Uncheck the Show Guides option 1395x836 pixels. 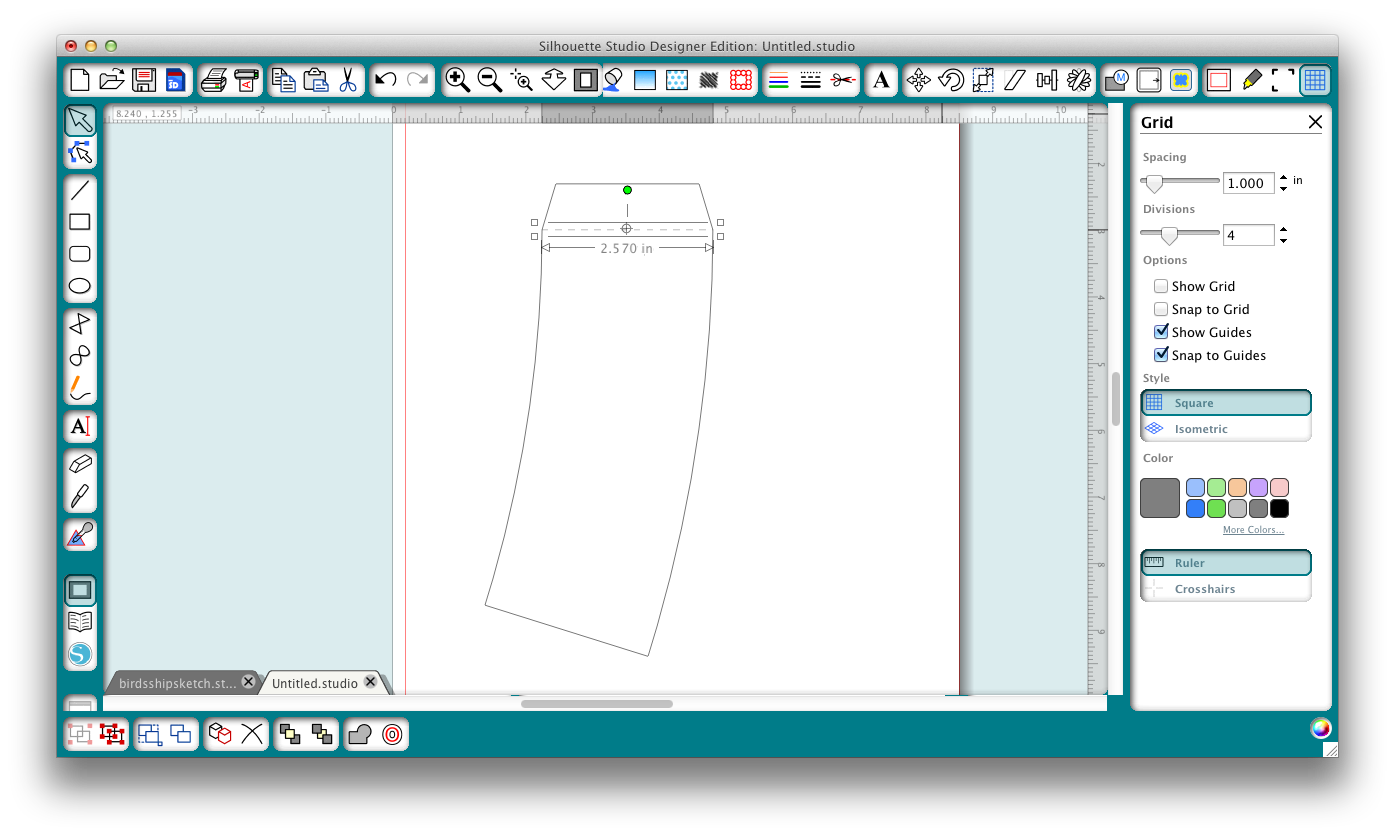coord(1161,332)
